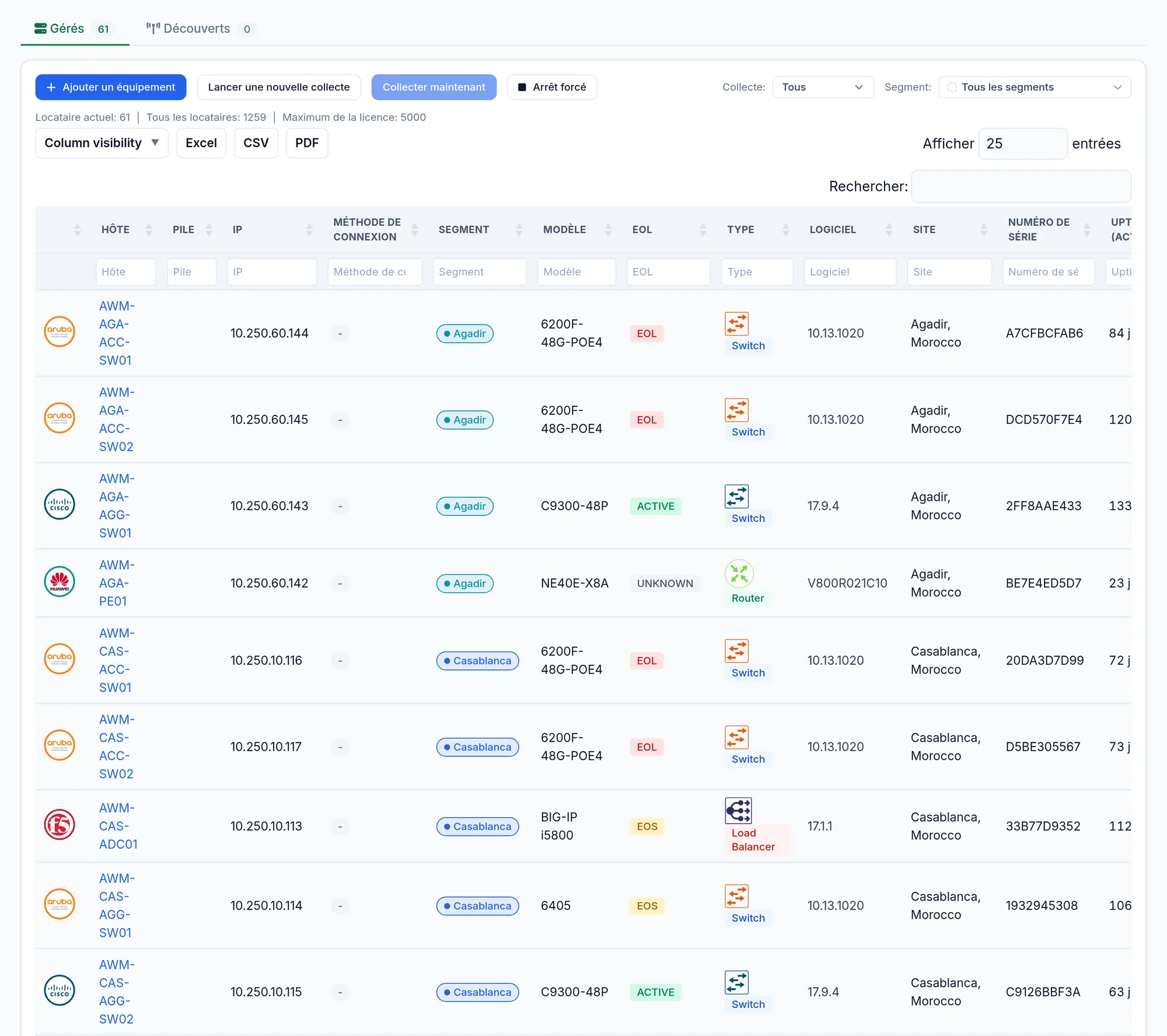
Task: Click UNKNOWN badge for NE40E-X8A
Action: tap(665, 584)
